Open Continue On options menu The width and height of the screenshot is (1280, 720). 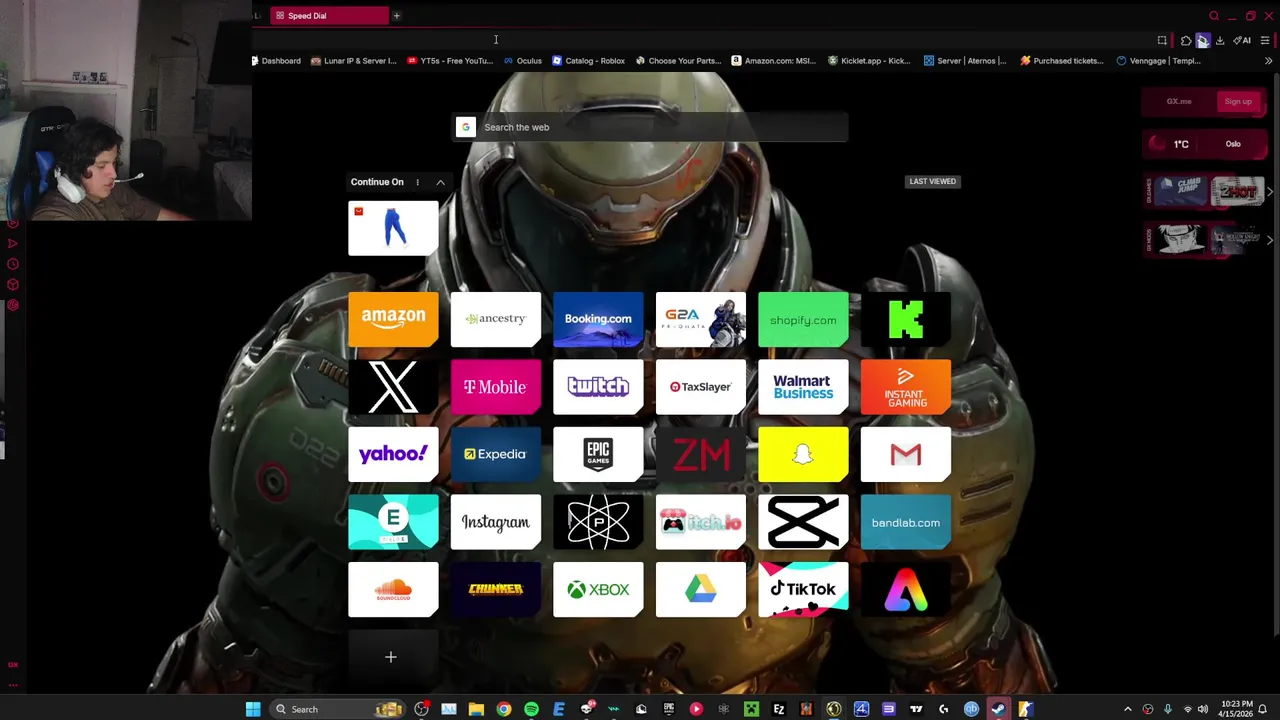[x=417, y=182]
